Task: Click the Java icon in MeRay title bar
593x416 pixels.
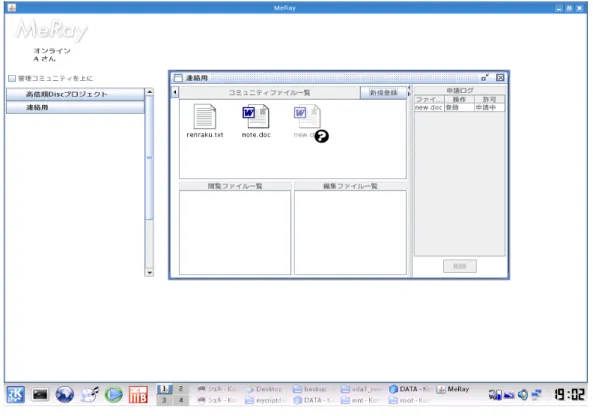Action: click(12, 8)
